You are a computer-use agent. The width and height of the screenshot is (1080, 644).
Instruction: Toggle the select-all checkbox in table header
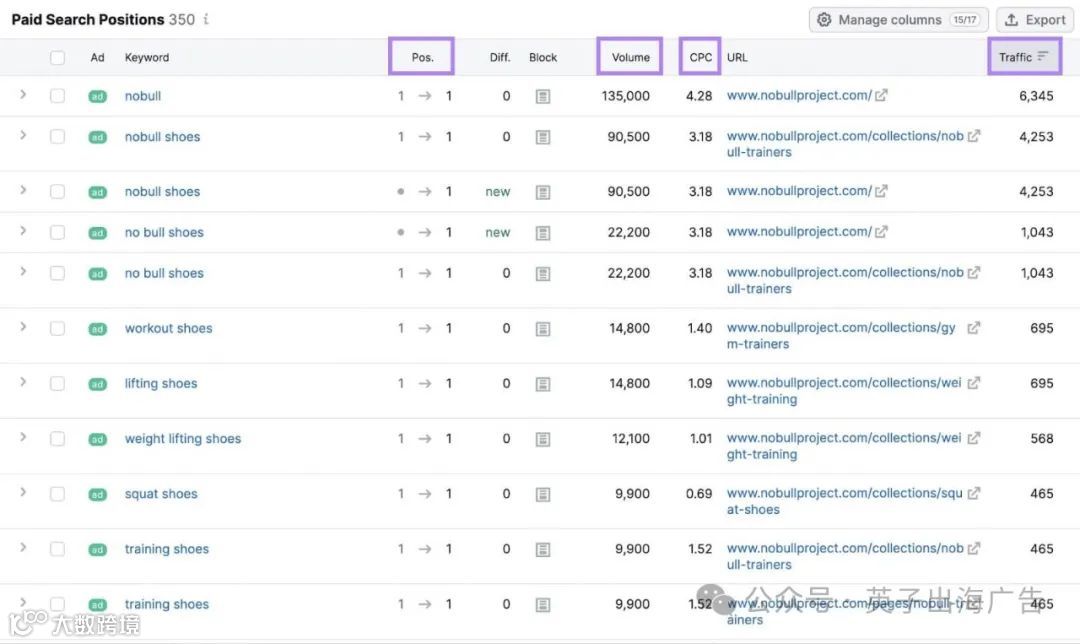pos(57,57)
